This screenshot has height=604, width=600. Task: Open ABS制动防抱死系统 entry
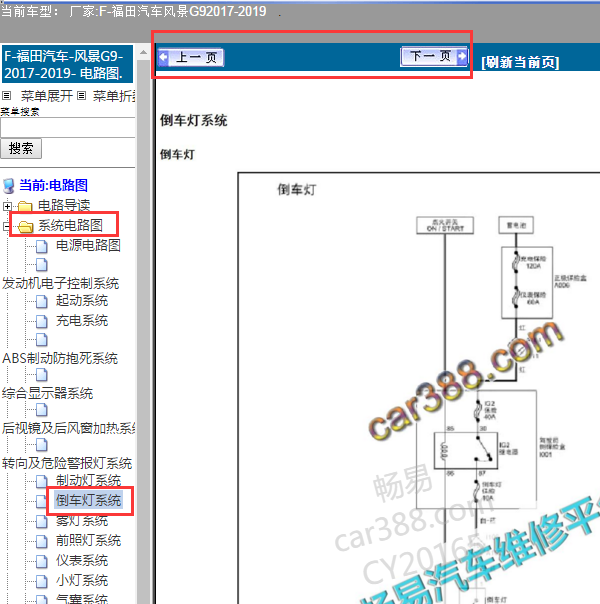pyautogui.click(x=60, y=358)
